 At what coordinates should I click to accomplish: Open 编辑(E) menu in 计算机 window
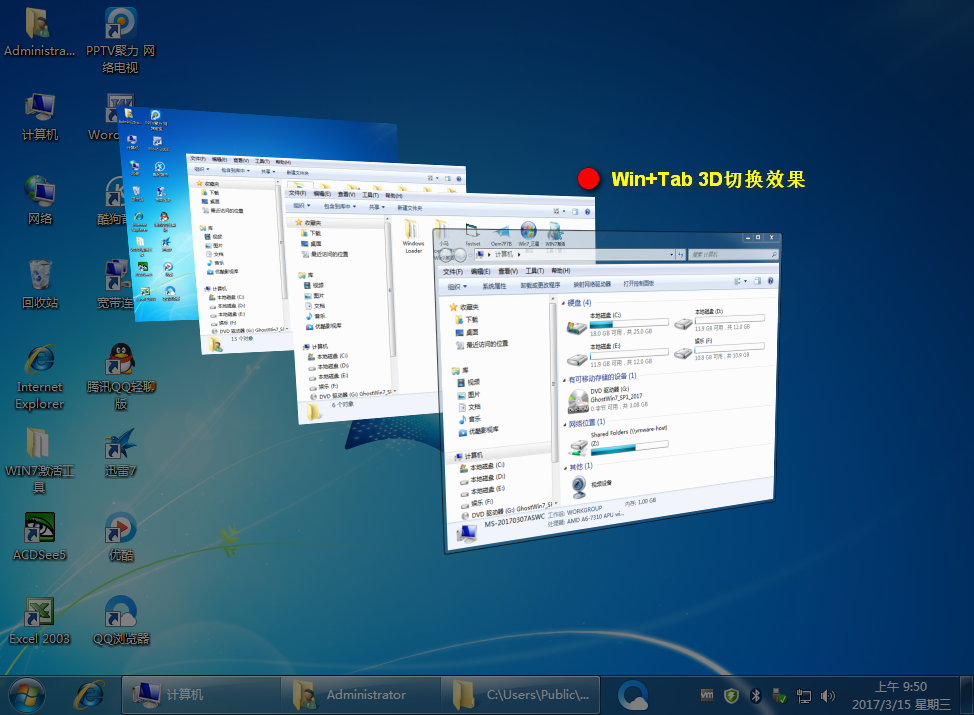tap(480, 271)
